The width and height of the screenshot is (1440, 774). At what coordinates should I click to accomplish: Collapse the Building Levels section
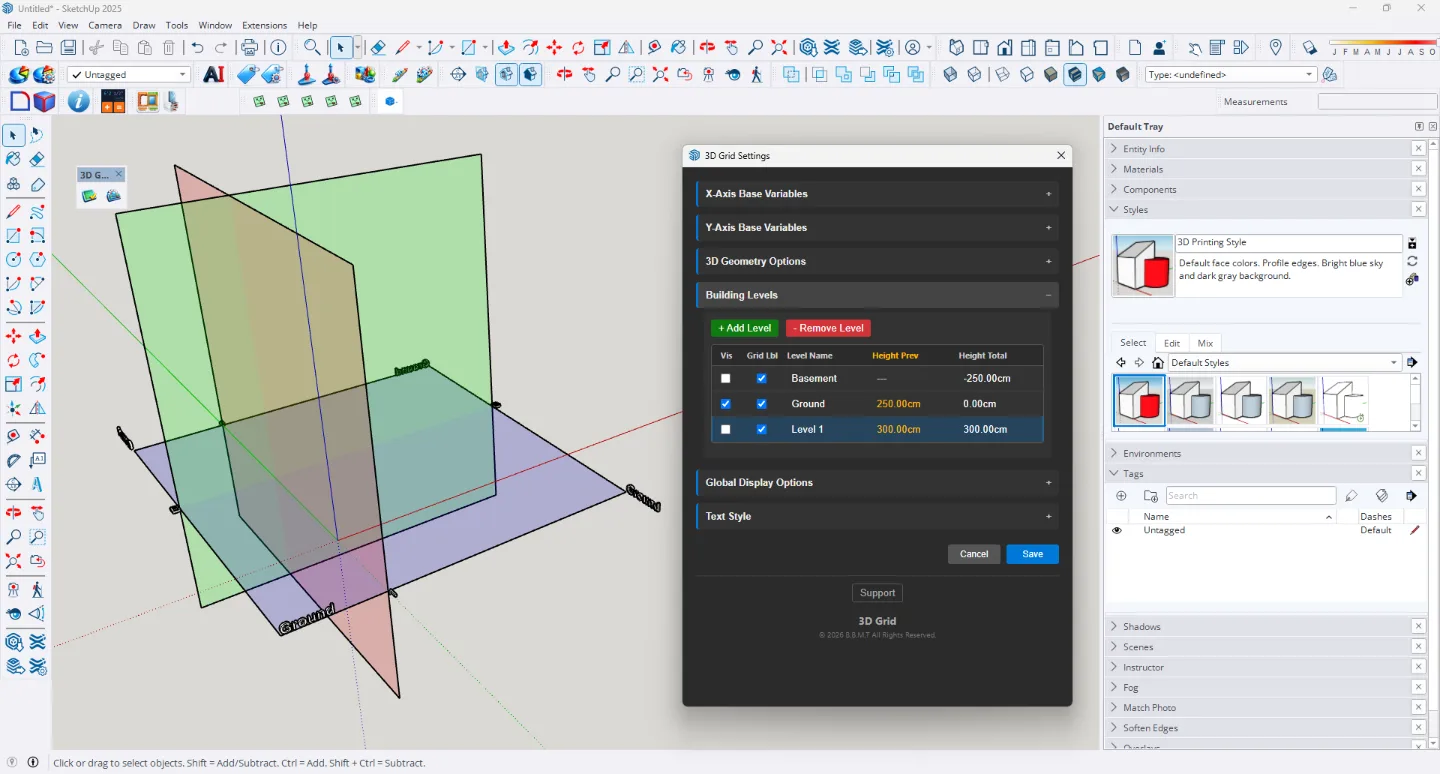point(877,295)
